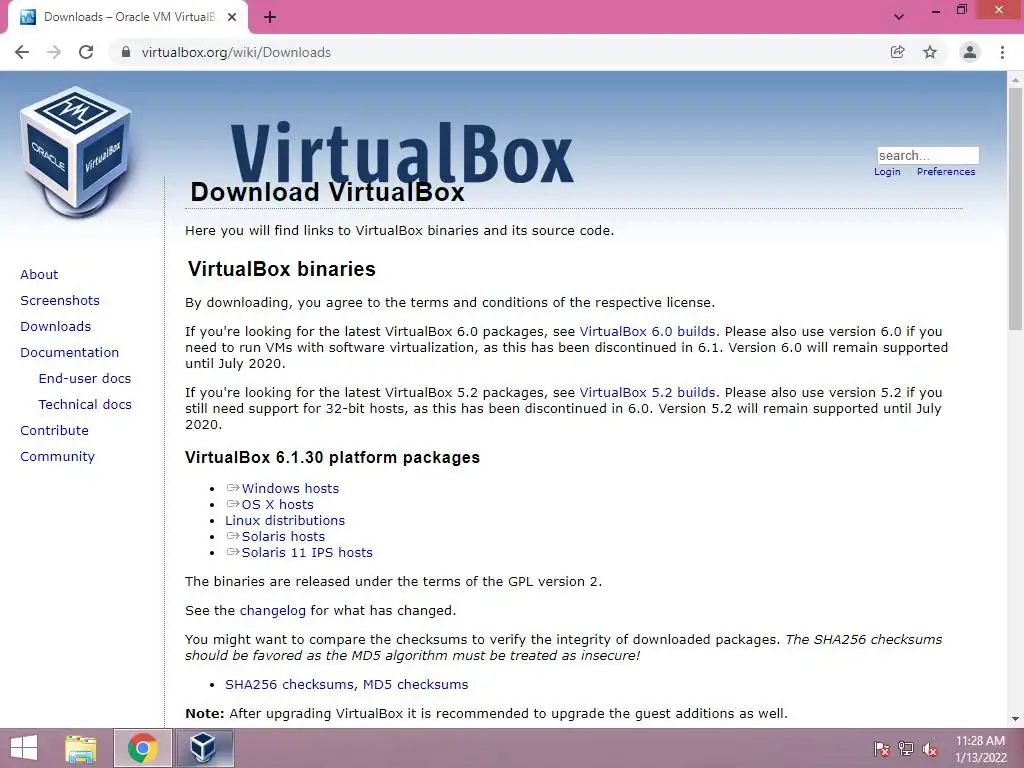This screenshot has width=1024, height=768.
Task: Click the taskbar clock showing 11:28 AM
Action: pyautogui.click(x=981, y=749)
